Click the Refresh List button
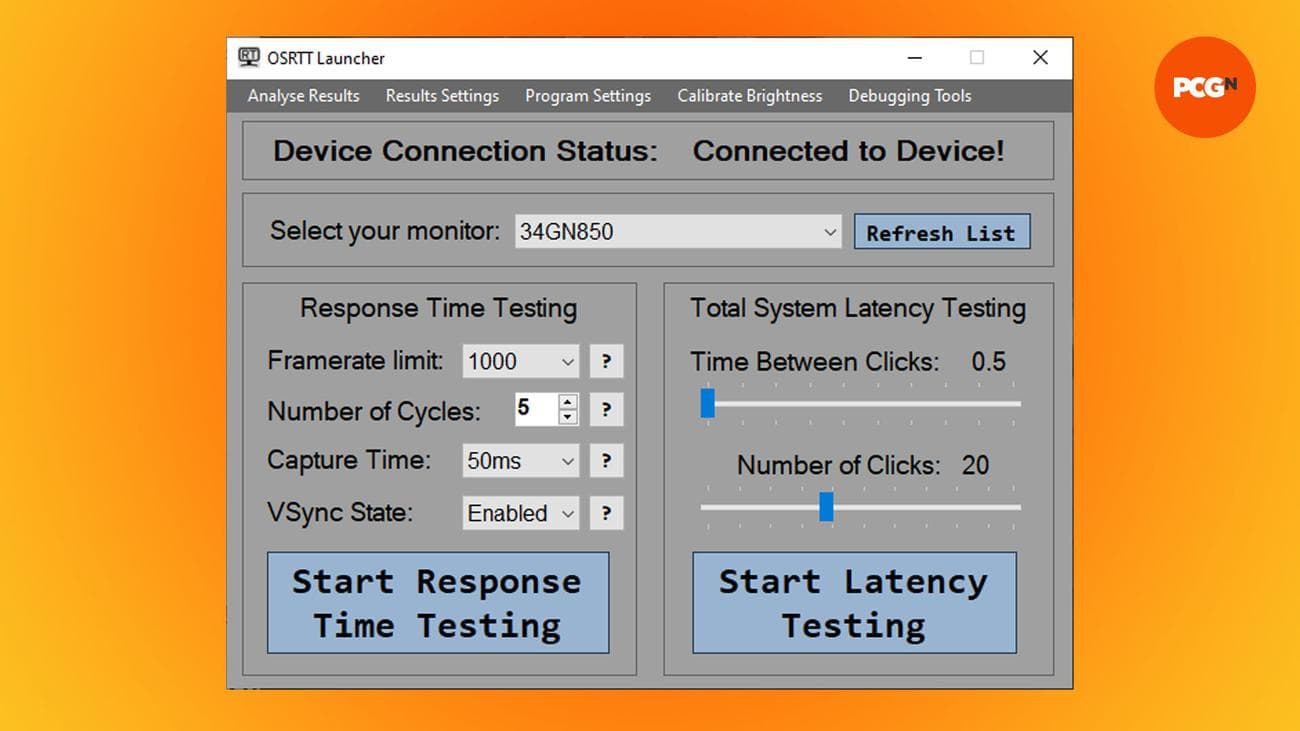1300x731 pixels. click(941, 232)
